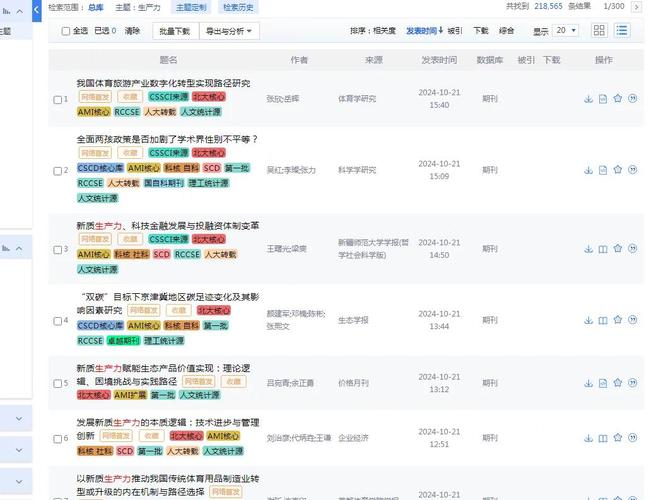
Task: Download the 赋能生态产品价值实现 article
Action: (x=588, y=383)
